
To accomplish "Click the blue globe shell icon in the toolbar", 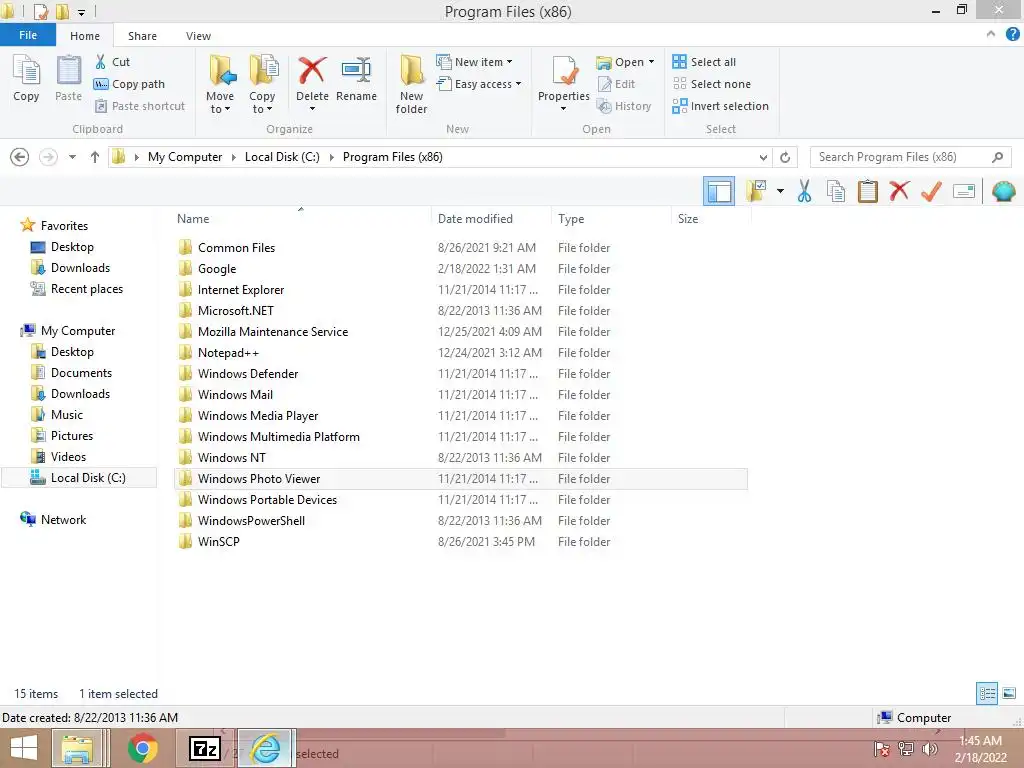I will [x=1003, y=191].
